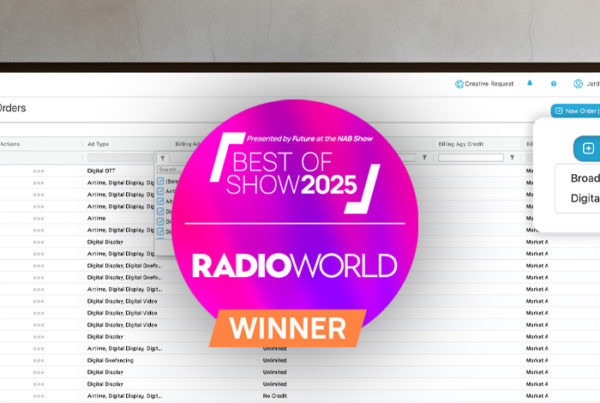Open actions dots for Digital Geofencing row

pyautogui.click(x=39, y=361)
